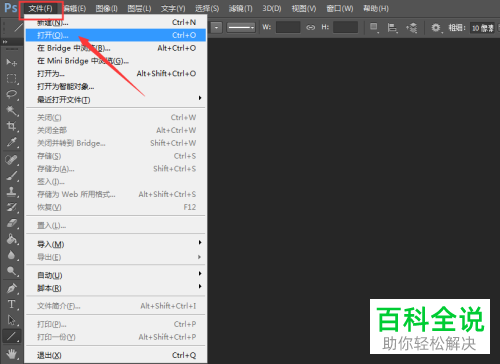
Task: Select the Dodge tool
Action: (x=12, y=271)
